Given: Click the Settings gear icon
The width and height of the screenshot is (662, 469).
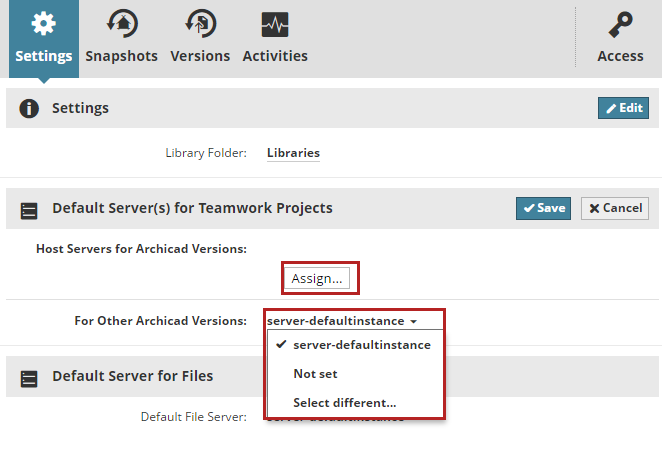Looking at the screenshot, I should coord(43,24).
